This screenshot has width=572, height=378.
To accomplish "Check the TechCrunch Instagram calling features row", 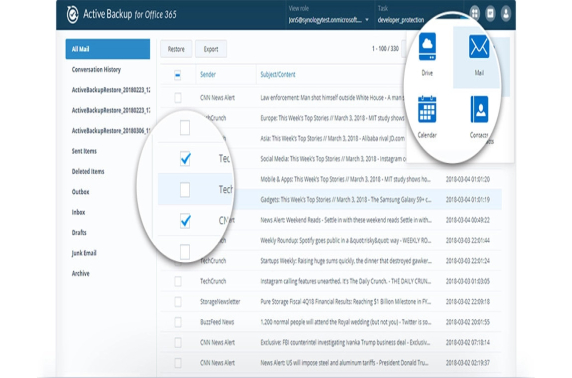I will coord(178,281).
